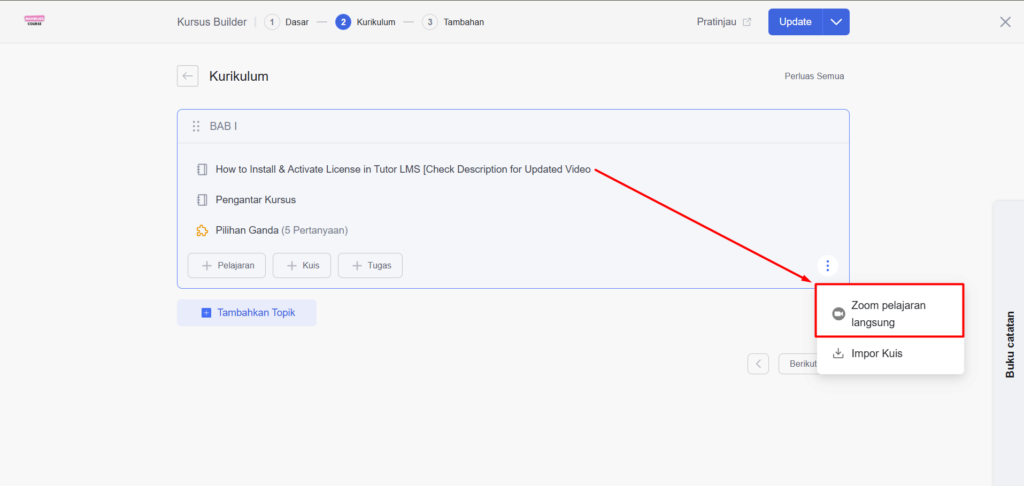Click the lesson icon beside Pengantar Kursus
The image size is (1024, 486).
click(202, 199)
